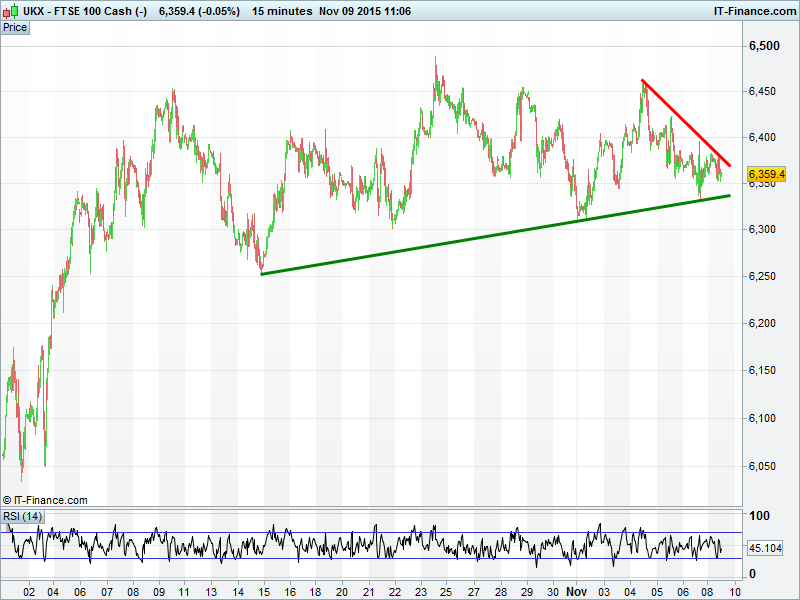Click the 6,050 price axis label
Viewport: 800px width, 600px height.
[765, 465]
